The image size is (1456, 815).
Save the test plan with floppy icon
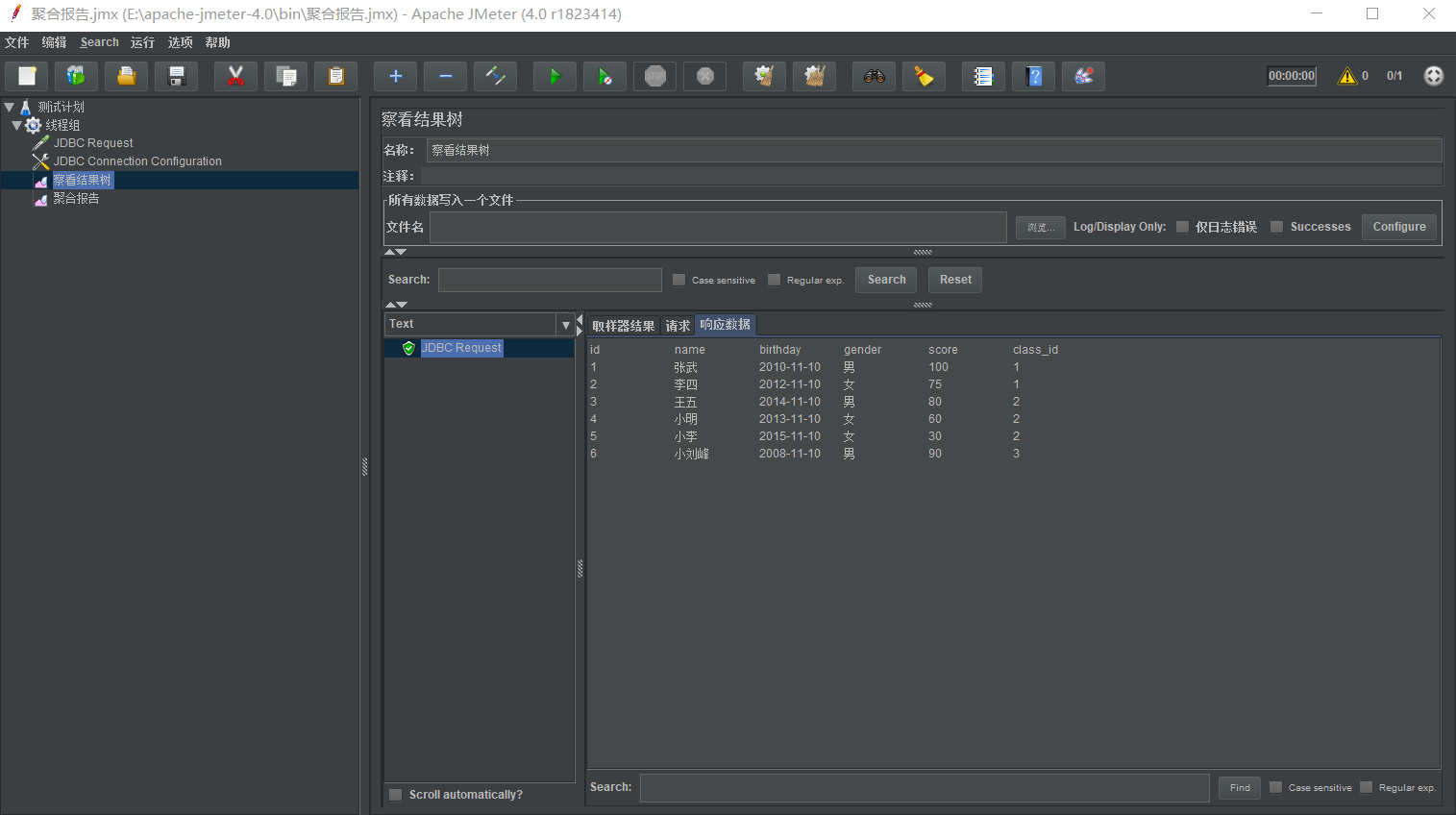(x=177, y=76)
